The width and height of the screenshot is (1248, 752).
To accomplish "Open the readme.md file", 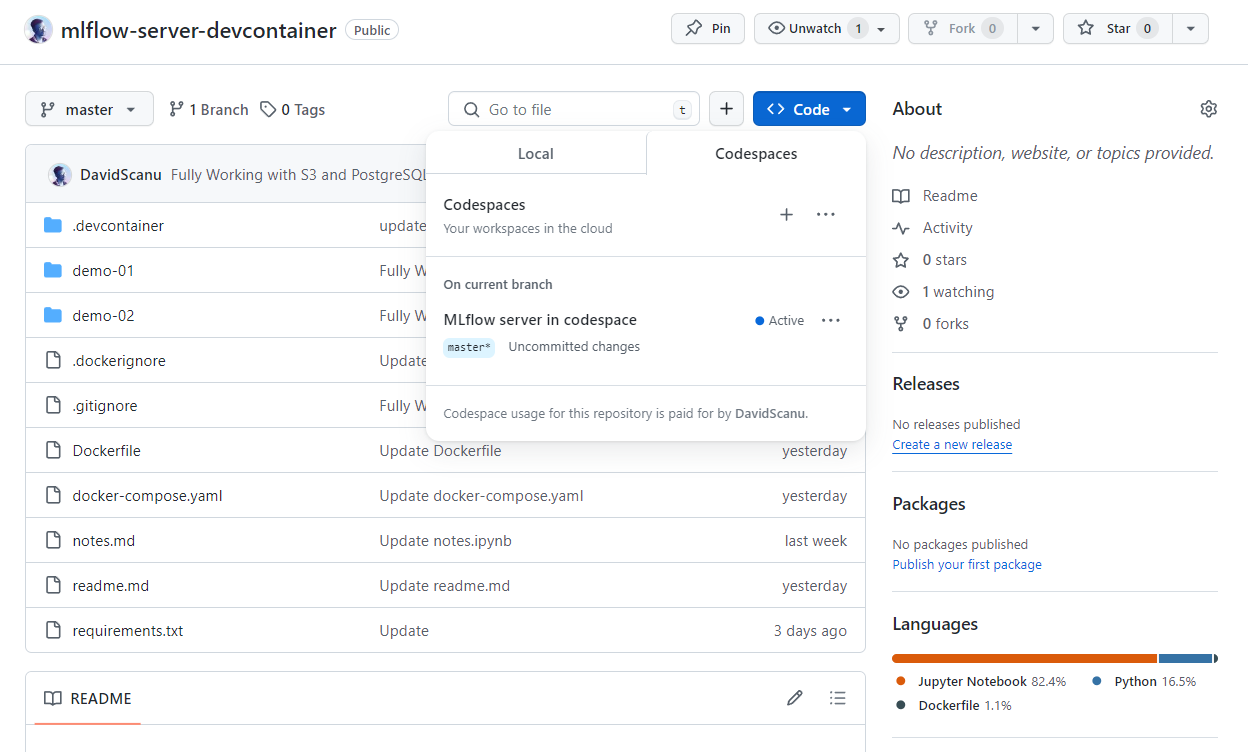I will [x=111, y=585].
